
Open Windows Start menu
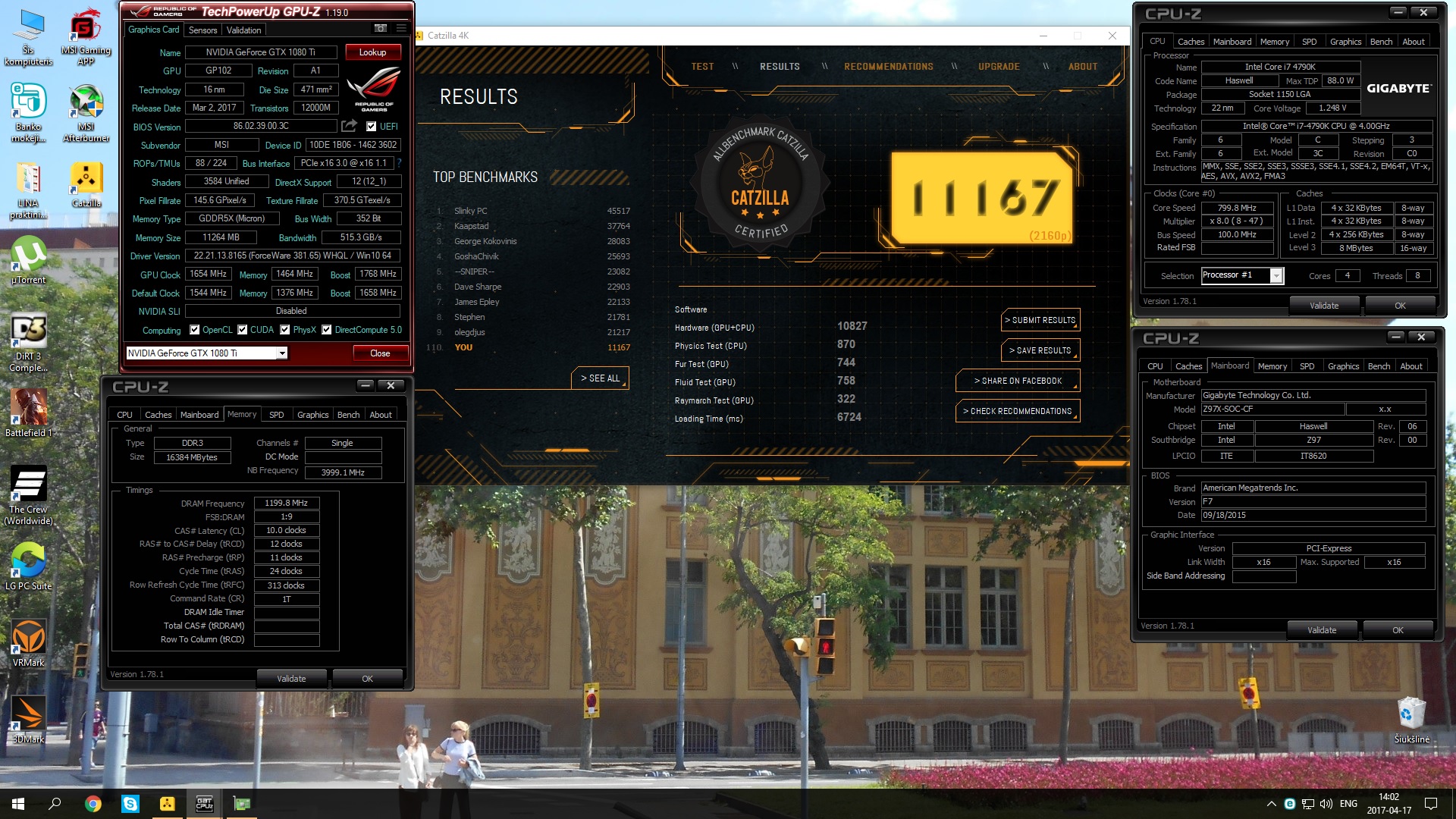click(18, 804)
